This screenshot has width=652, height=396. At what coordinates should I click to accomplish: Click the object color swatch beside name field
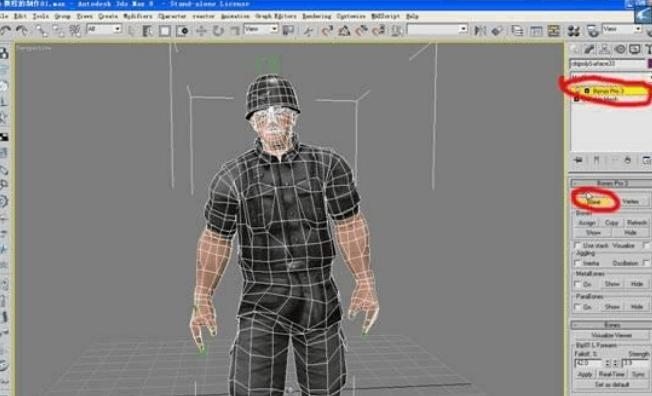point(650,64)
